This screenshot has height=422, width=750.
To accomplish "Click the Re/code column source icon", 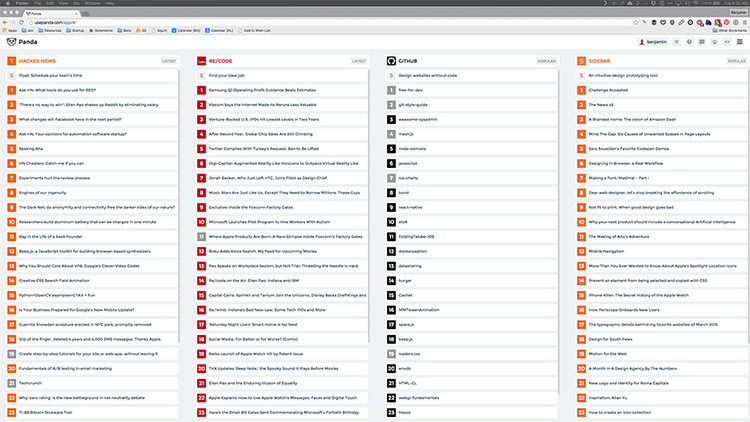I will (201, 61).
